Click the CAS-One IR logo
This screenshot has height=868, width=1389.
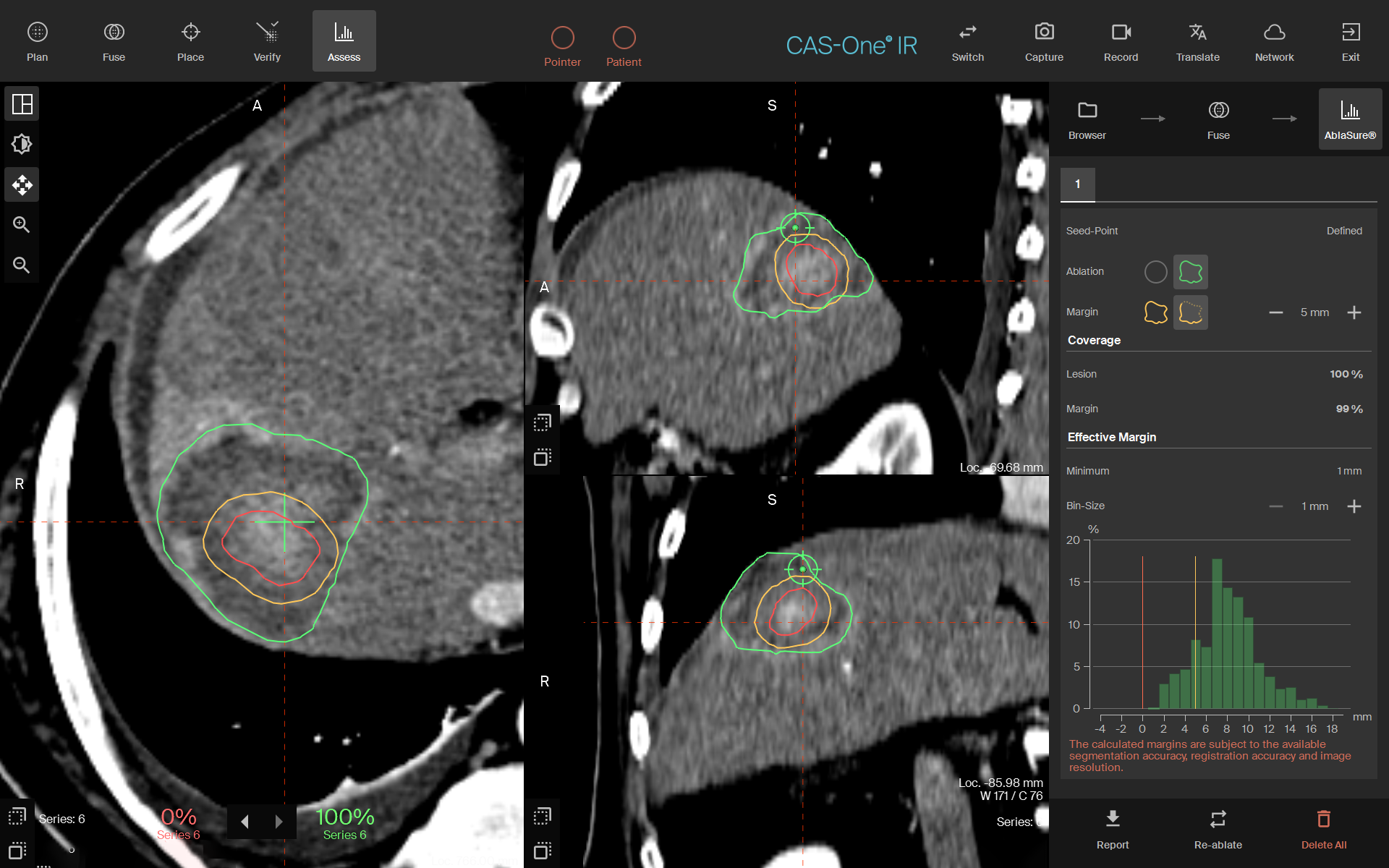(851, 46)
